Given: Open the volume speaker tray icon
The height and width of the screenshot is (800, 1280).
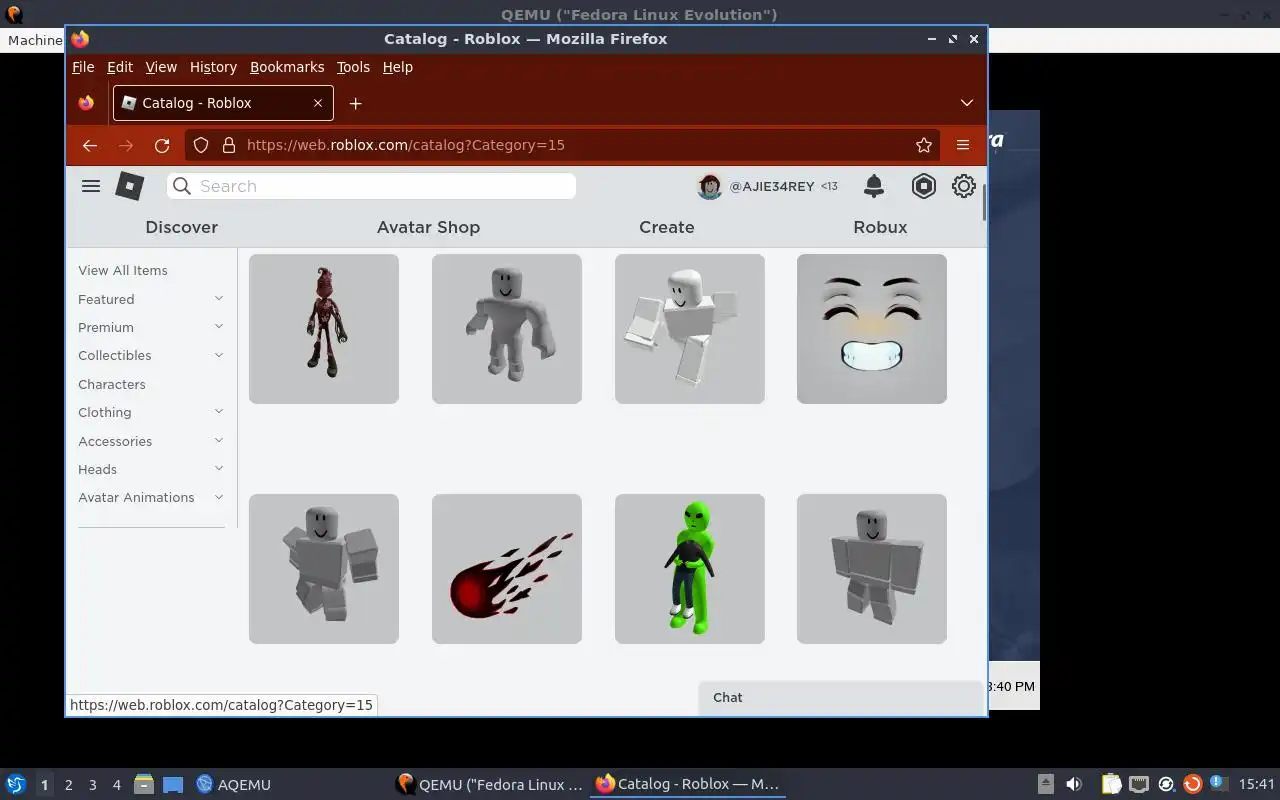Looking at the screenshot, I should 1074,784.
